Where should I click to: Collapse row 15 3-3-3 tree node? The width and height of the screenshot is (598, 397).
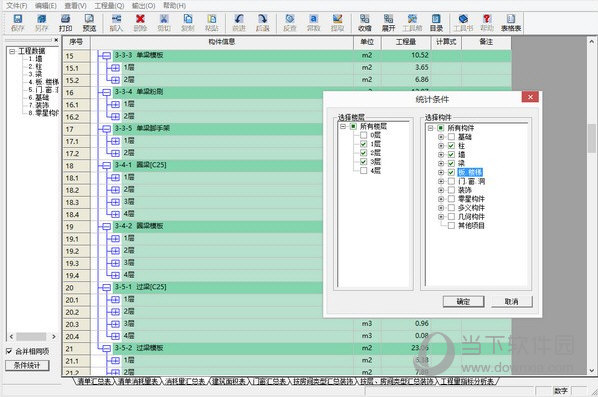coord(106,56)
